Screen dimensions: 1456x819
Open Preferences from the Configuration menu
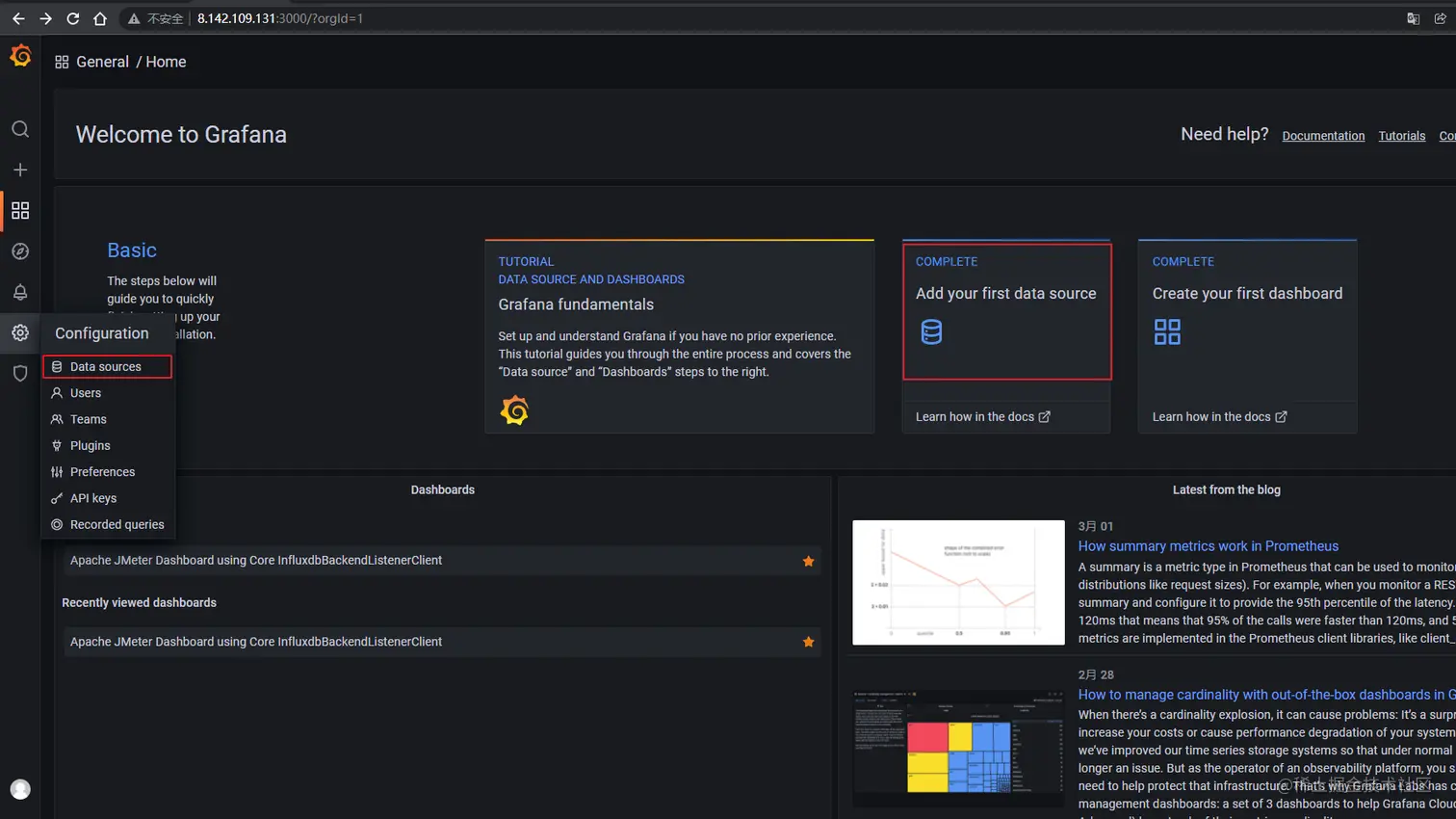(100, 471)
